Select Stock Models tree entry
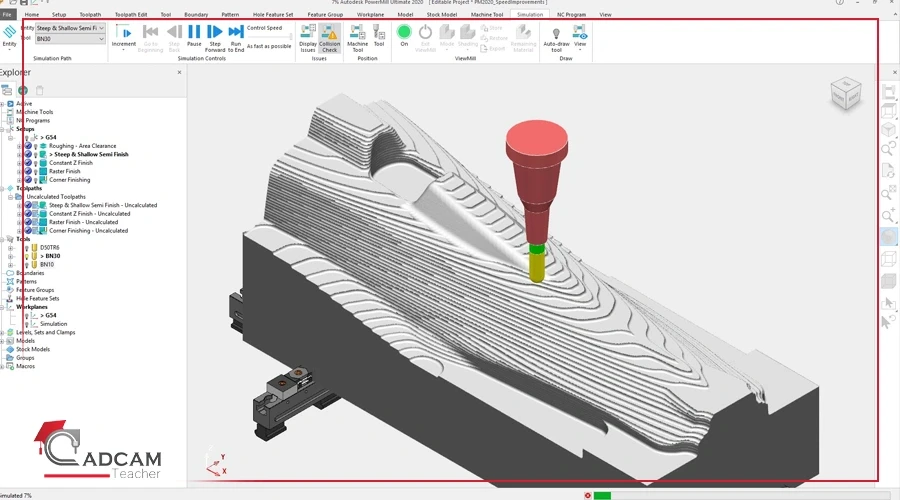The height and width of the screenshot is (500, 900). point(33,349)
